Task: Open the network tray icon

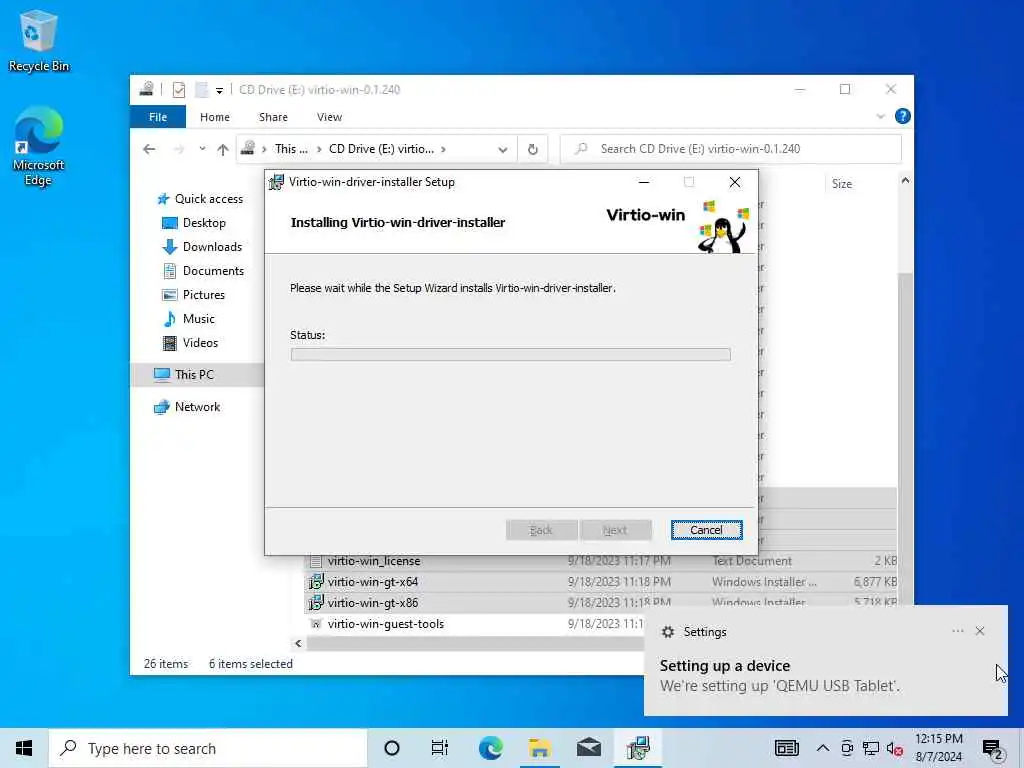Action: click(x=871, y=748)
